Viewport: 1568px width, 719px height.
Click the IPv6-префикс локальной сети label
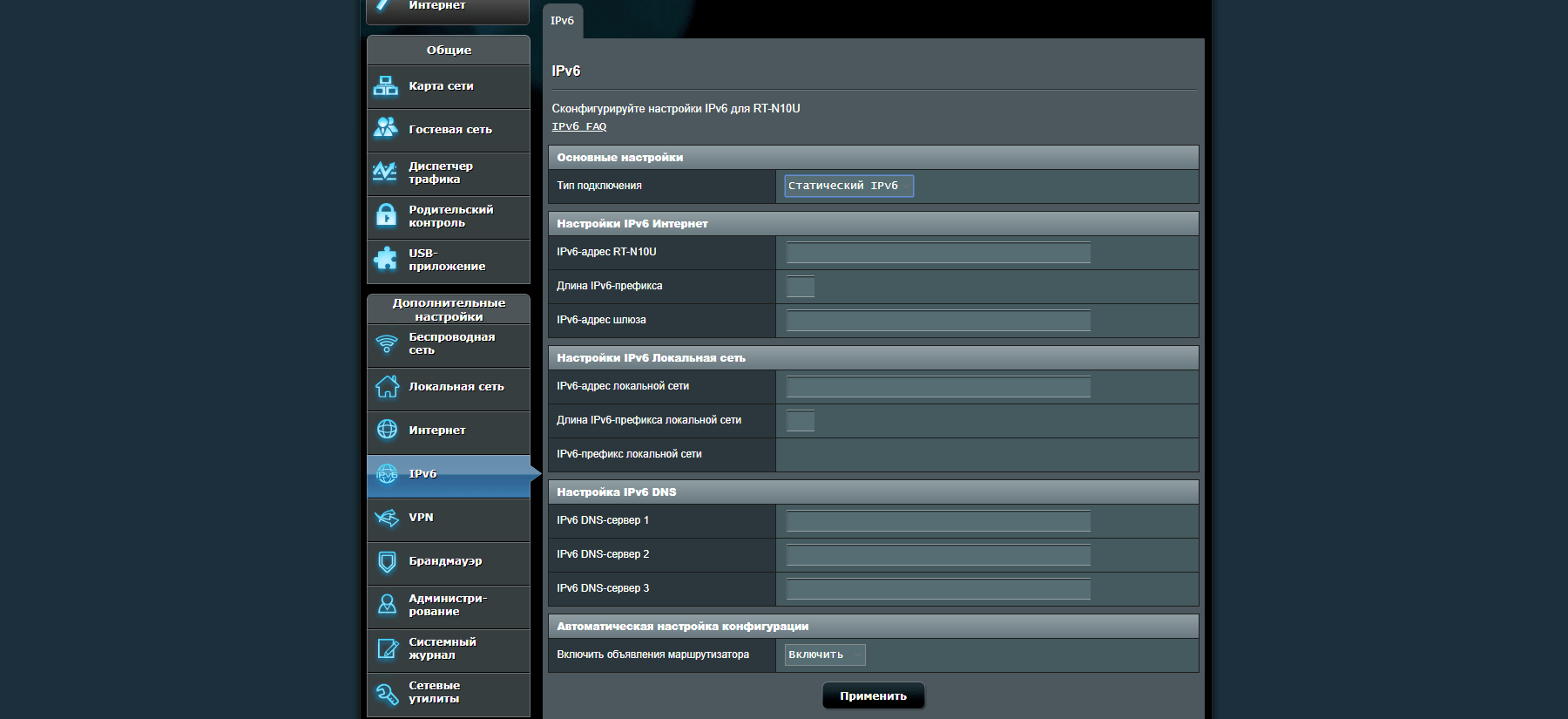629,454
